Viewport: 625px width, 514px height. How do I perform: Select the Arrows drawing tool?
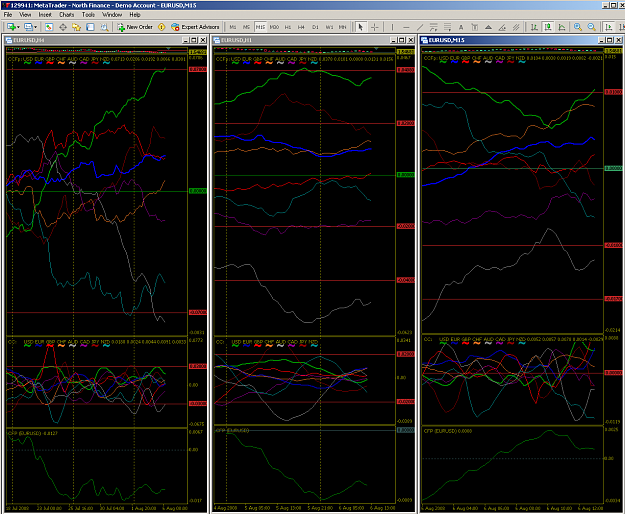[488, 27]
